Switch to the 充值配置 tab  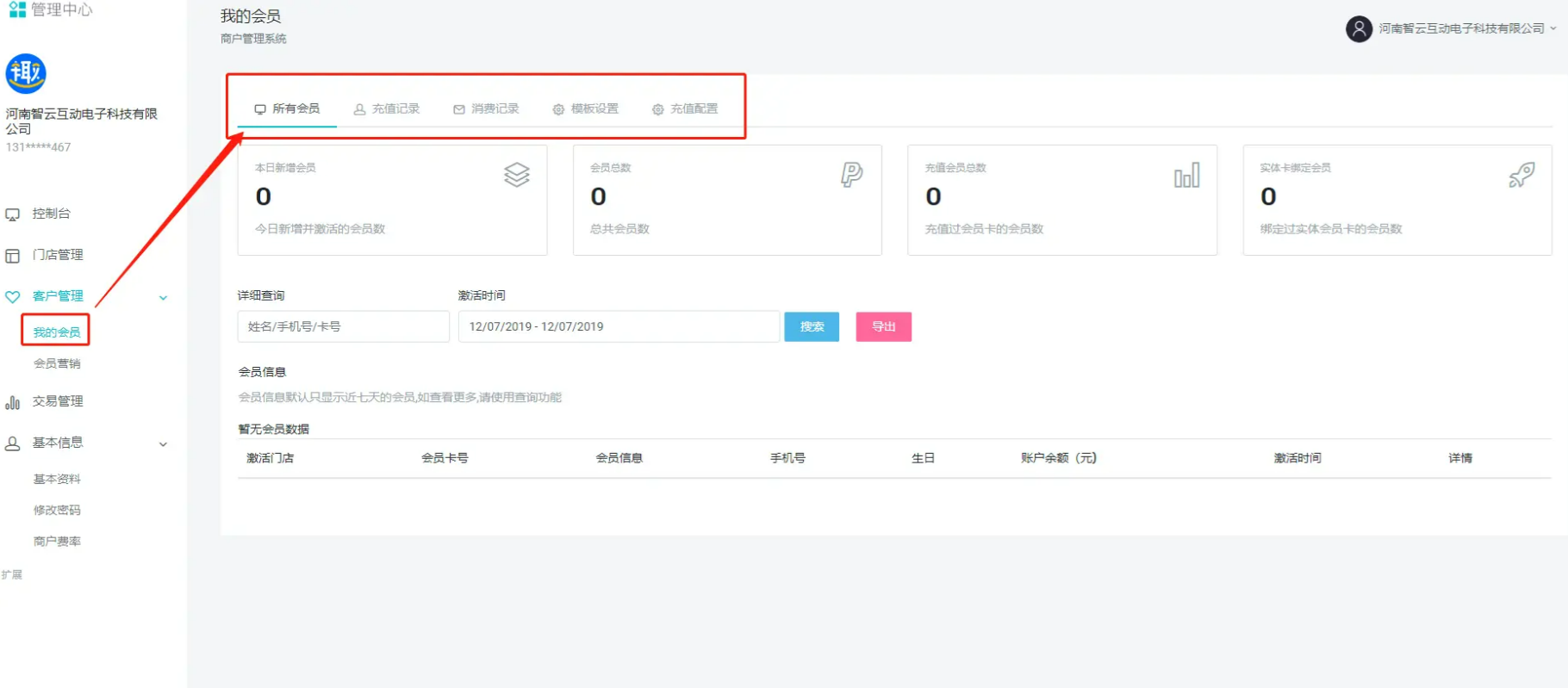[685, 109]
